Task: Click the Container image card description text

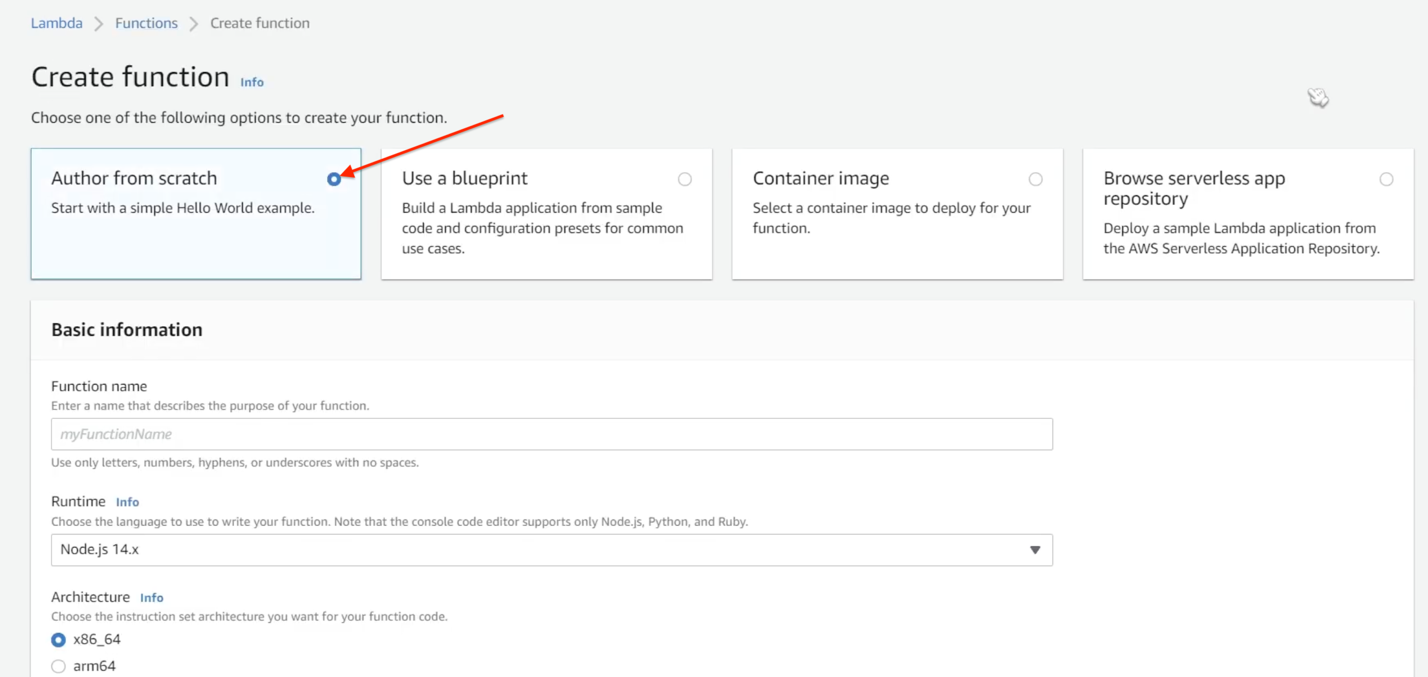Action: [x=892, y=218]
